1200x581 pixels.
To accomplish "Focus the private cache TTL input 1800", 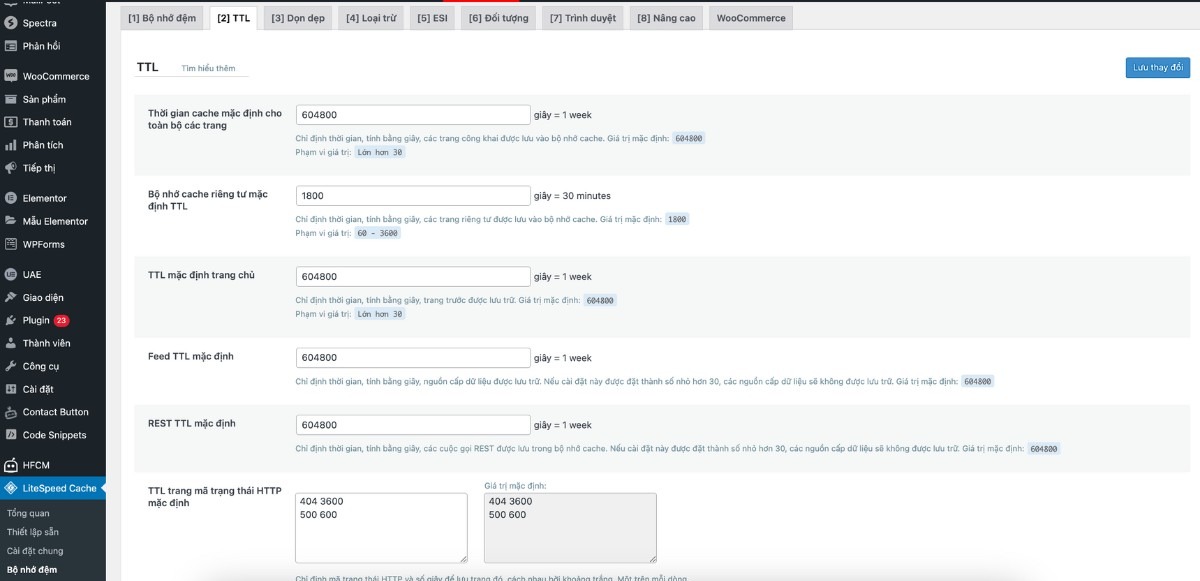I will (x=412, y=196).
